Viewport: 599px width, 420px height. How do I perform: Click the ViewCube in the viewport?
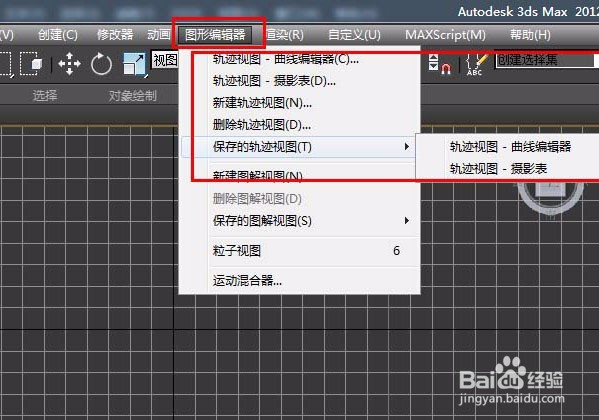pyautogui.click(x=550, y=198)
